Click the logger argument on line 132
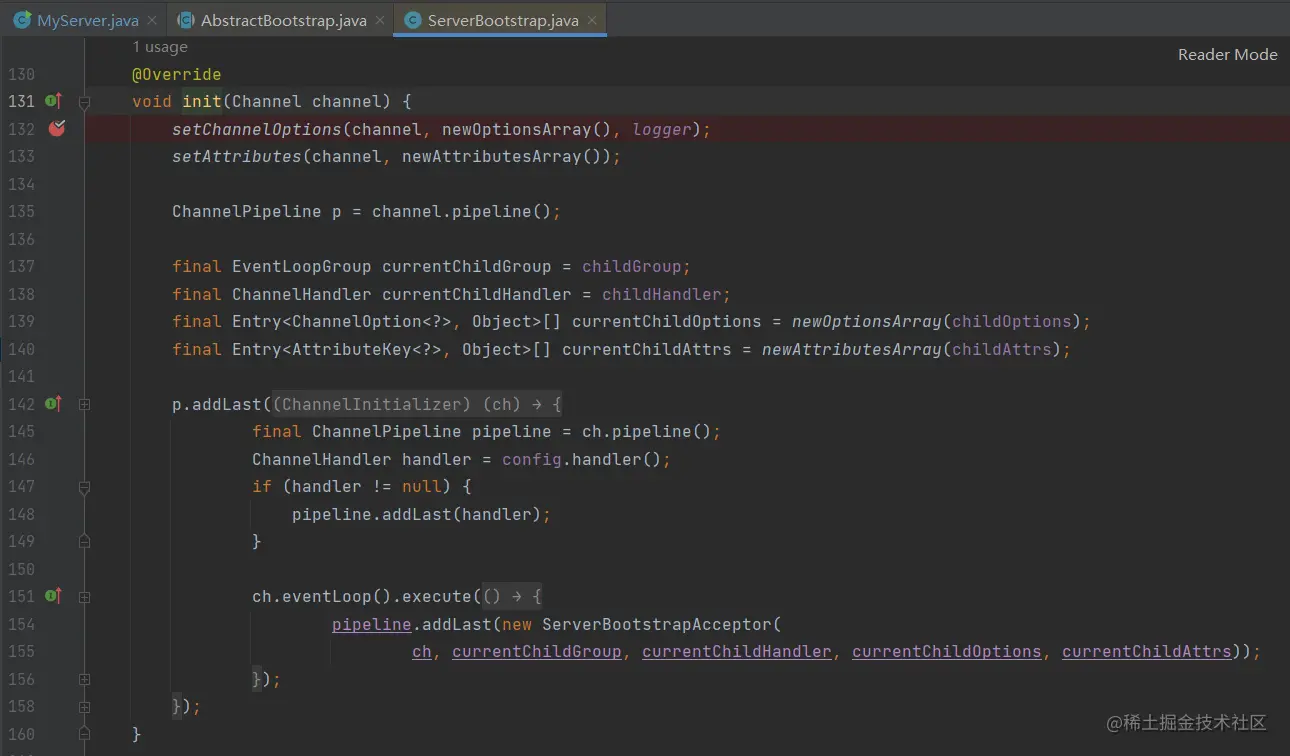 (x=662, y=129)
